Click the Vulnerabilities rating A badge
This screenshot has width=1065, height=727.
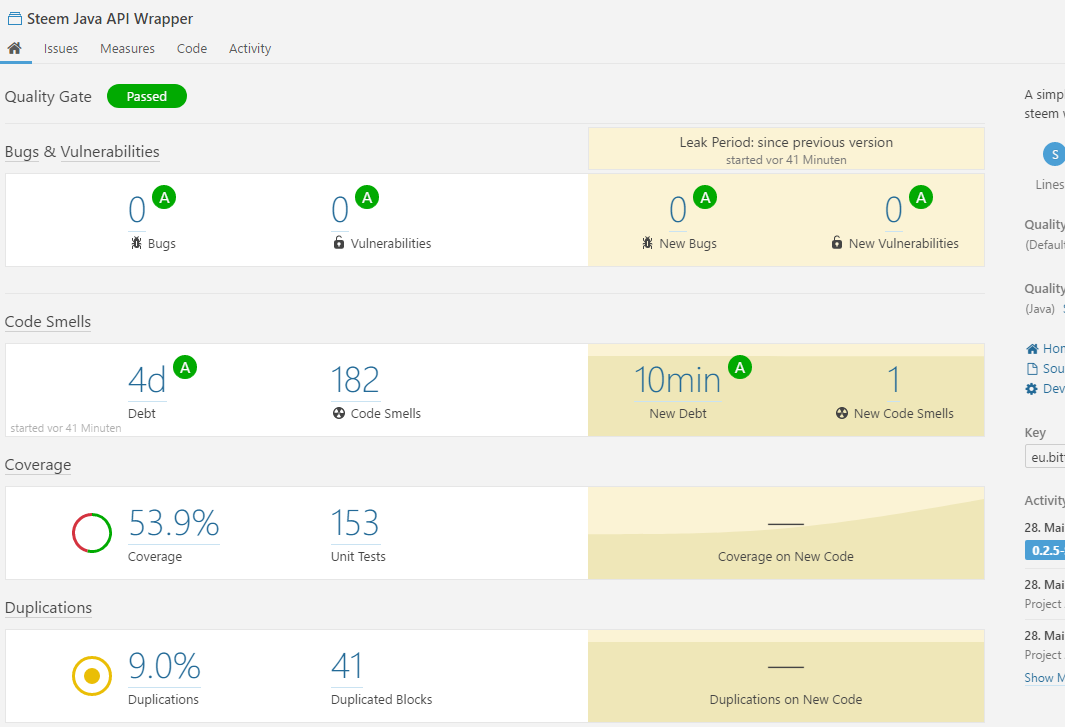point(367,197)
